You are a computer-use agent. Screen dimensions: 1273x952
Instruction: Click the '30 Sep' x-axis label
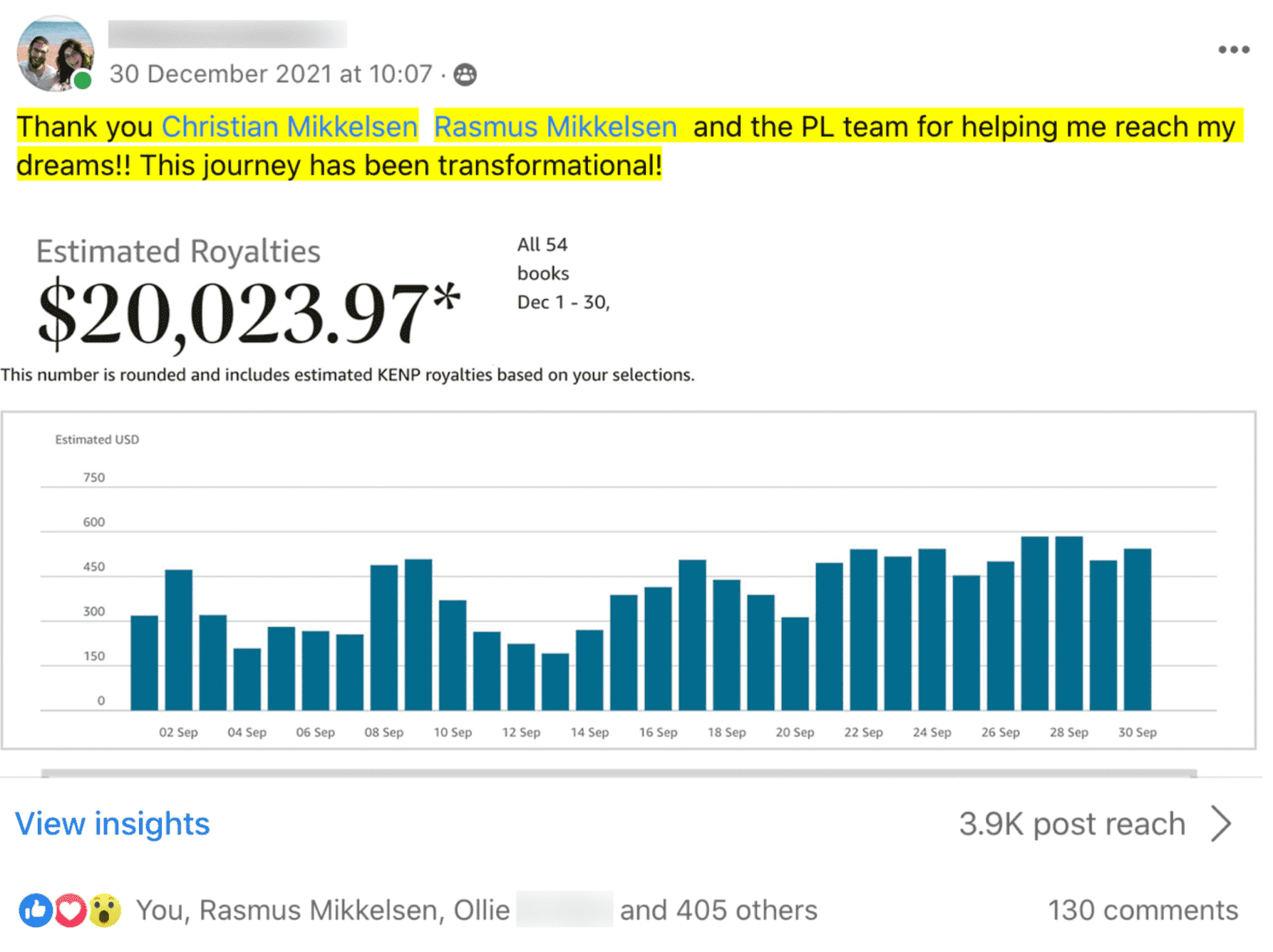pos(1137,733)
